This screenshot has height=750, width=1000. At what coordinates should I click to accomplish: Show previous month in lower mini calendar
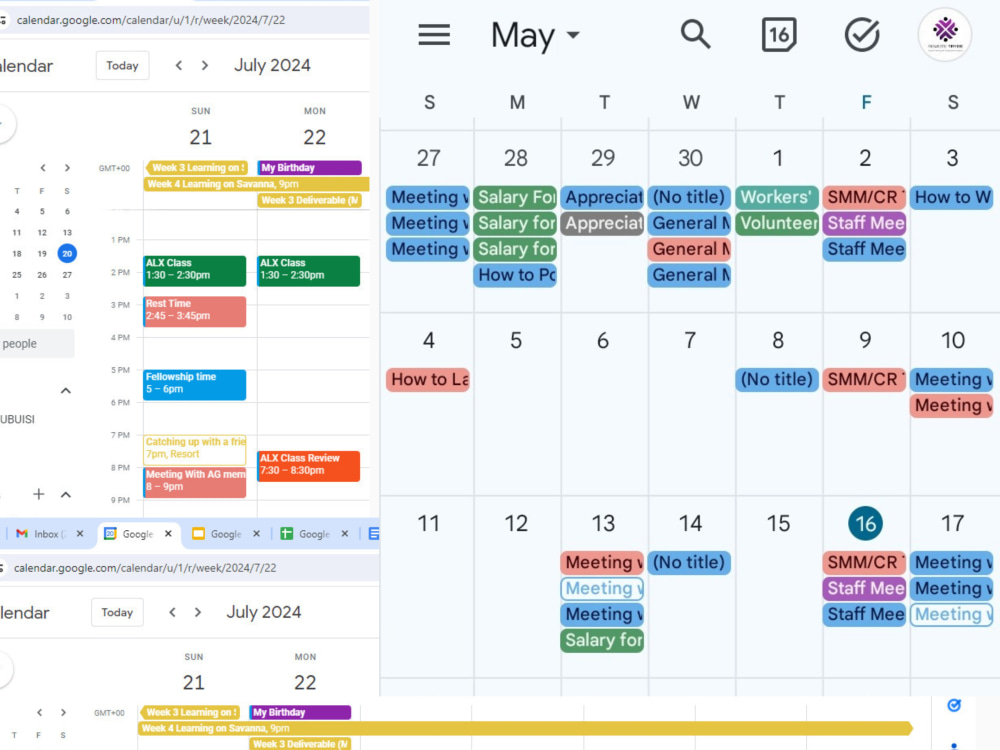[40, 712]
